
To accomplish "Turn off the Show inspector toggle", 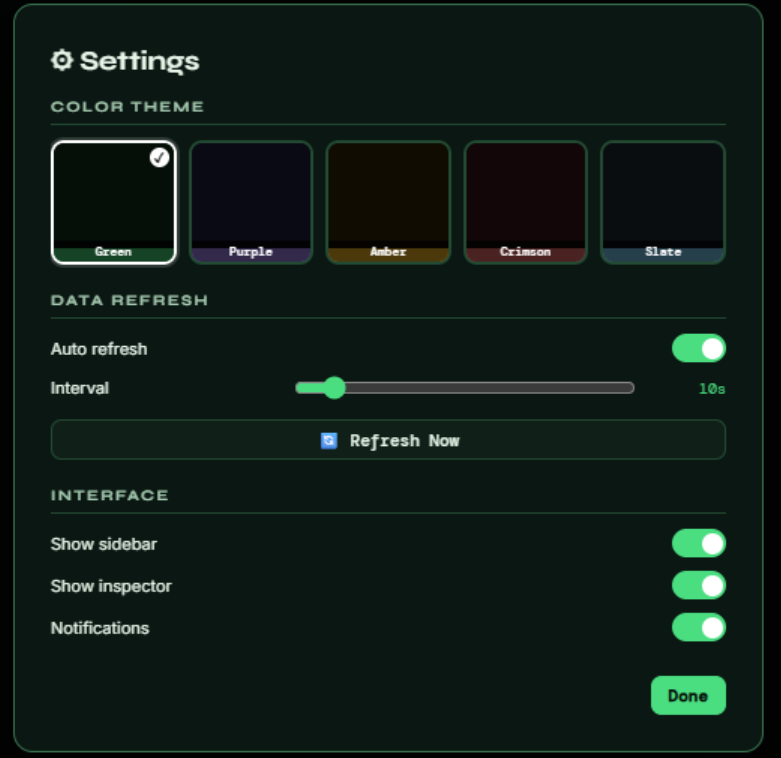I will click(698, 585).
